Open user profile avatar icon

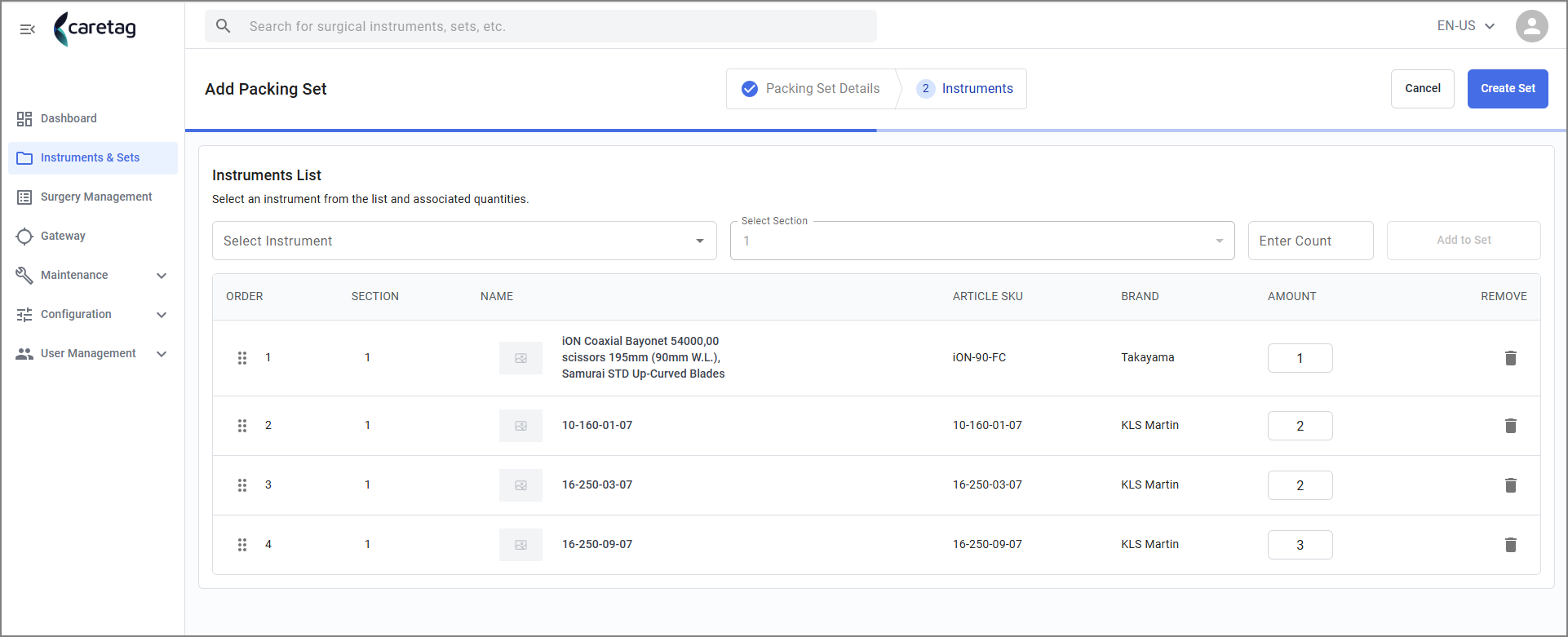(1531, 26)
